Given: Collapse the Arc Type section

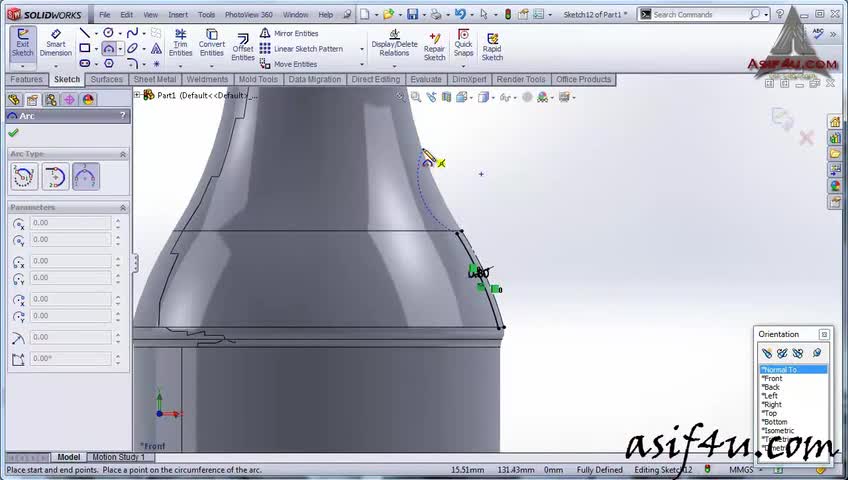Looking at the screenshot, I should [x=123, y=154].
